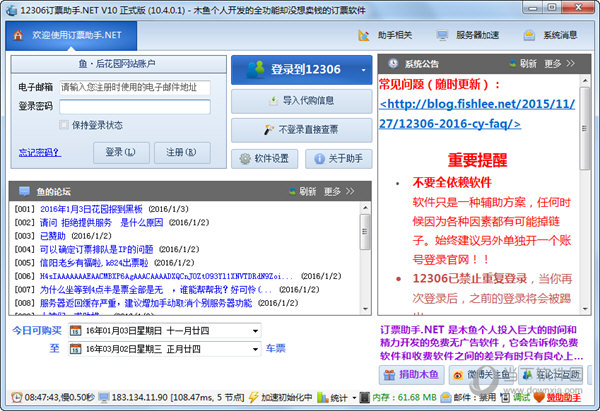Image resolution: width=600 pixels, height=411 pixels.
Task: Open the 至 end date dropdown
Action: pos(255,349)
